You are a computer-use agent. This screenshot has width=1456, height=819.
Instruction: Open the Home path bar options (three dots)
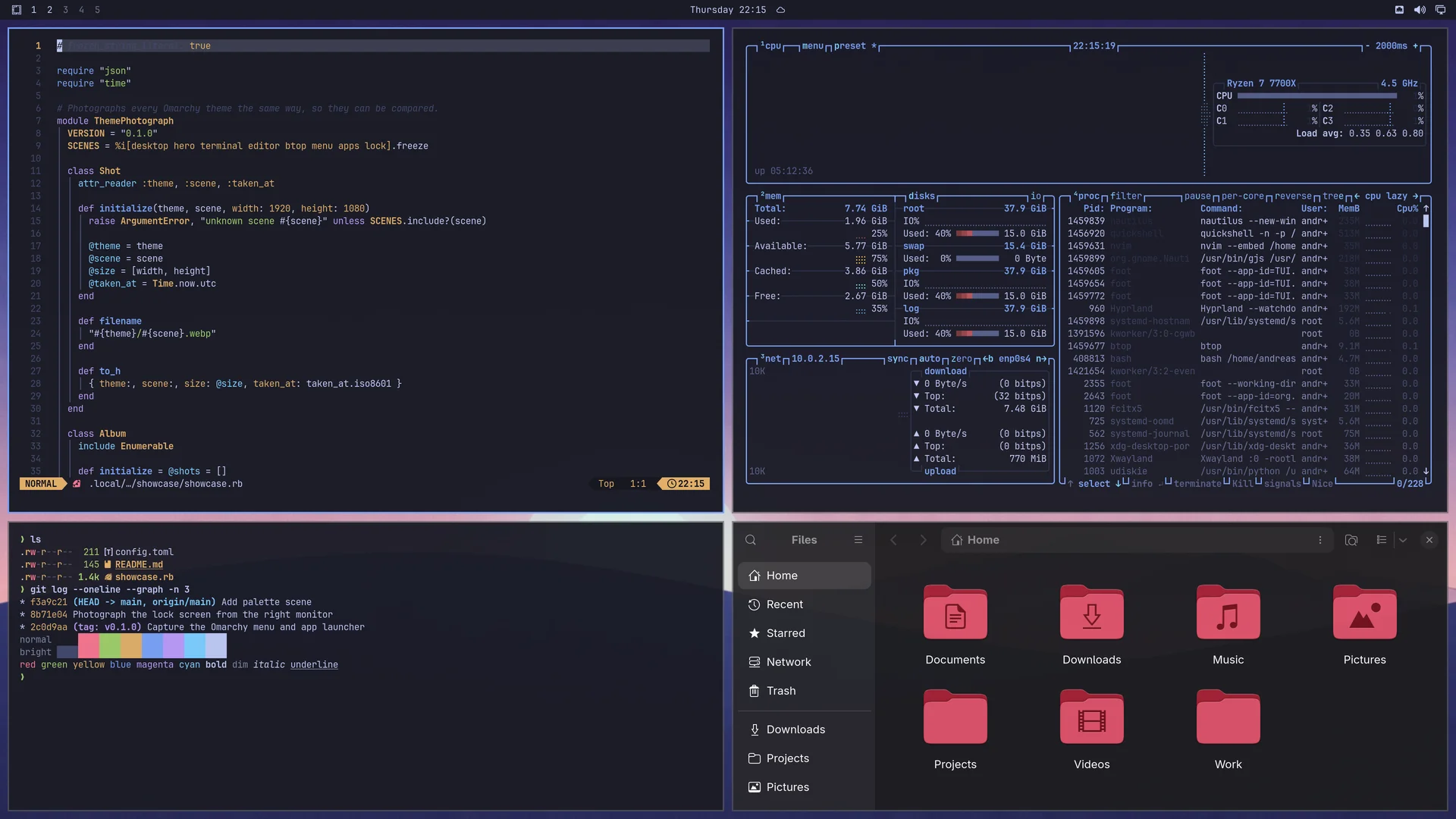tap(1319, 540)
